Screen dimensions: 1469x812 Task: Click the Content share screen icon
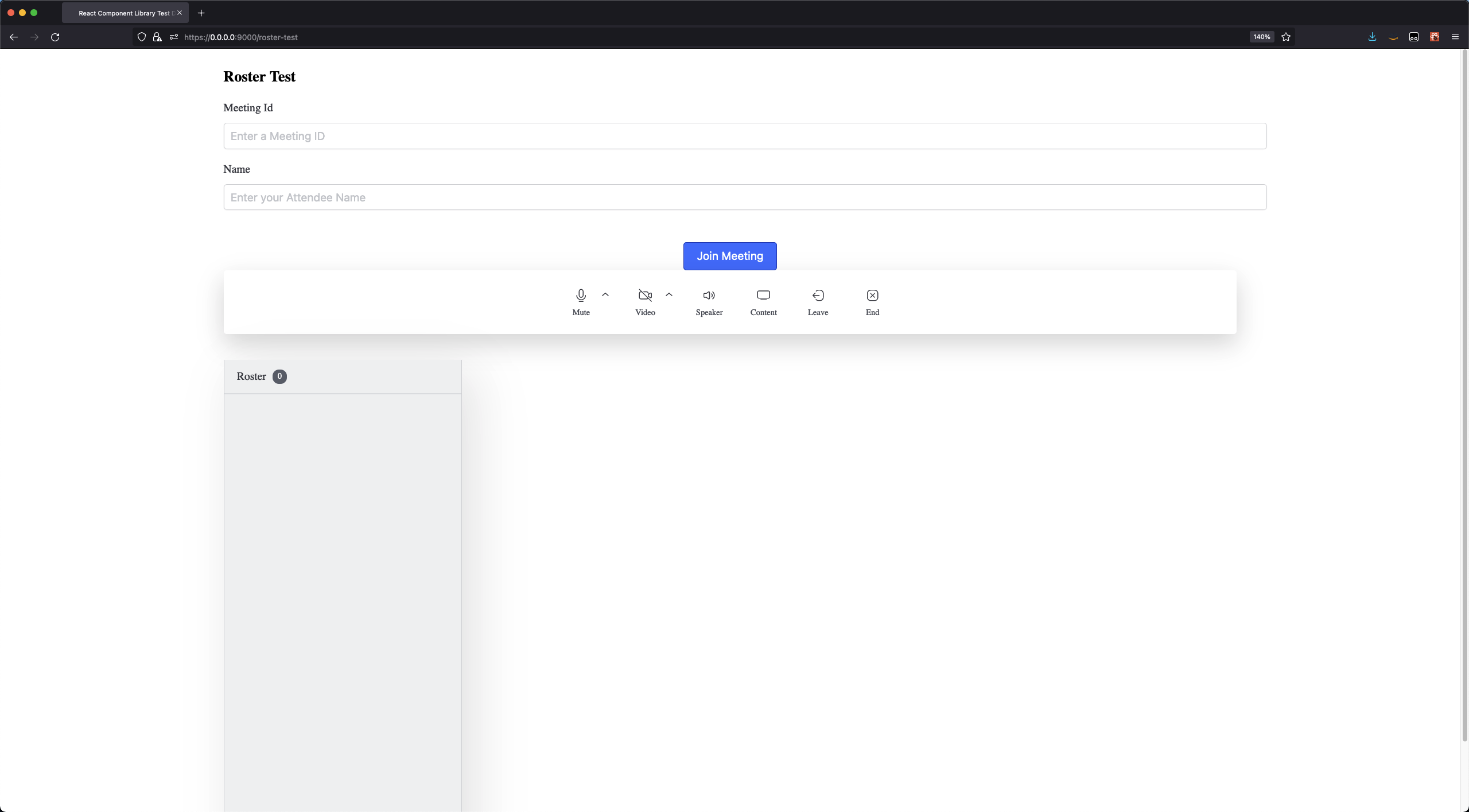763,296
